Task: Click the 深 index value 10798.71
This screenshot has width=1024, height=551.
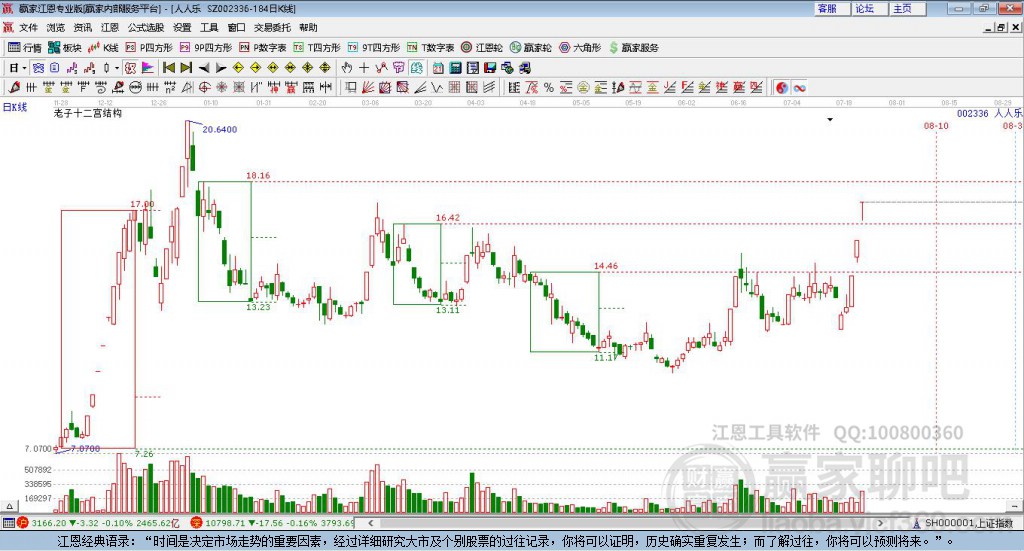Action: (226, 523)
